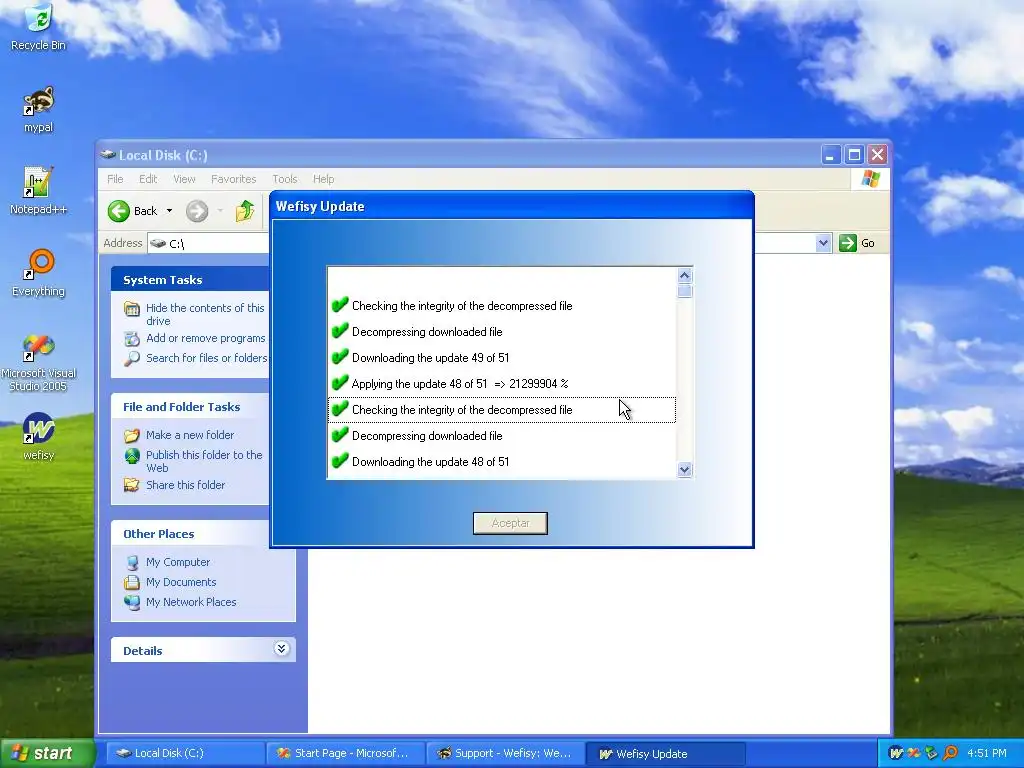Open the Address bar dropdown arrow
1024x768 pixels.
(x=824, y=243)
